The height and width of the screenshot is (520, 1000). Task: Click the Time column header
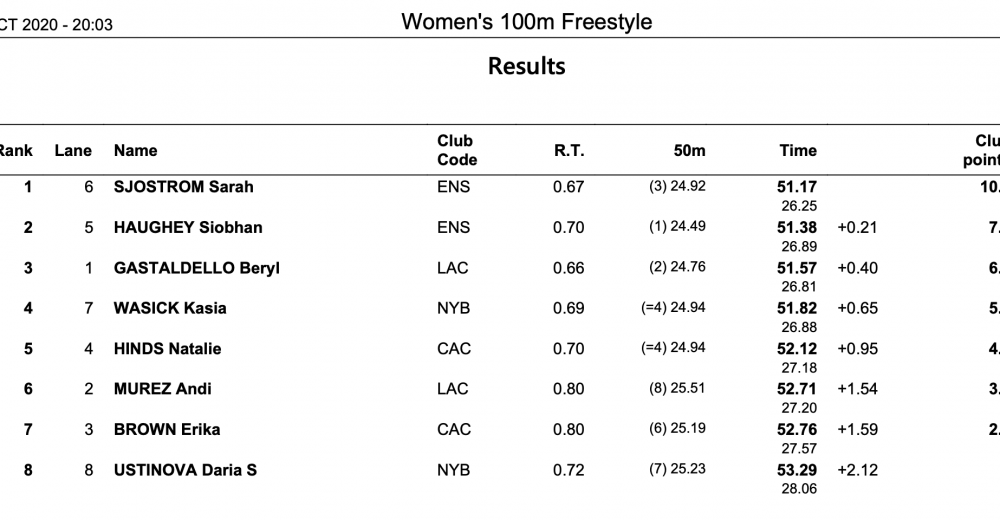(x=798, y=151)
